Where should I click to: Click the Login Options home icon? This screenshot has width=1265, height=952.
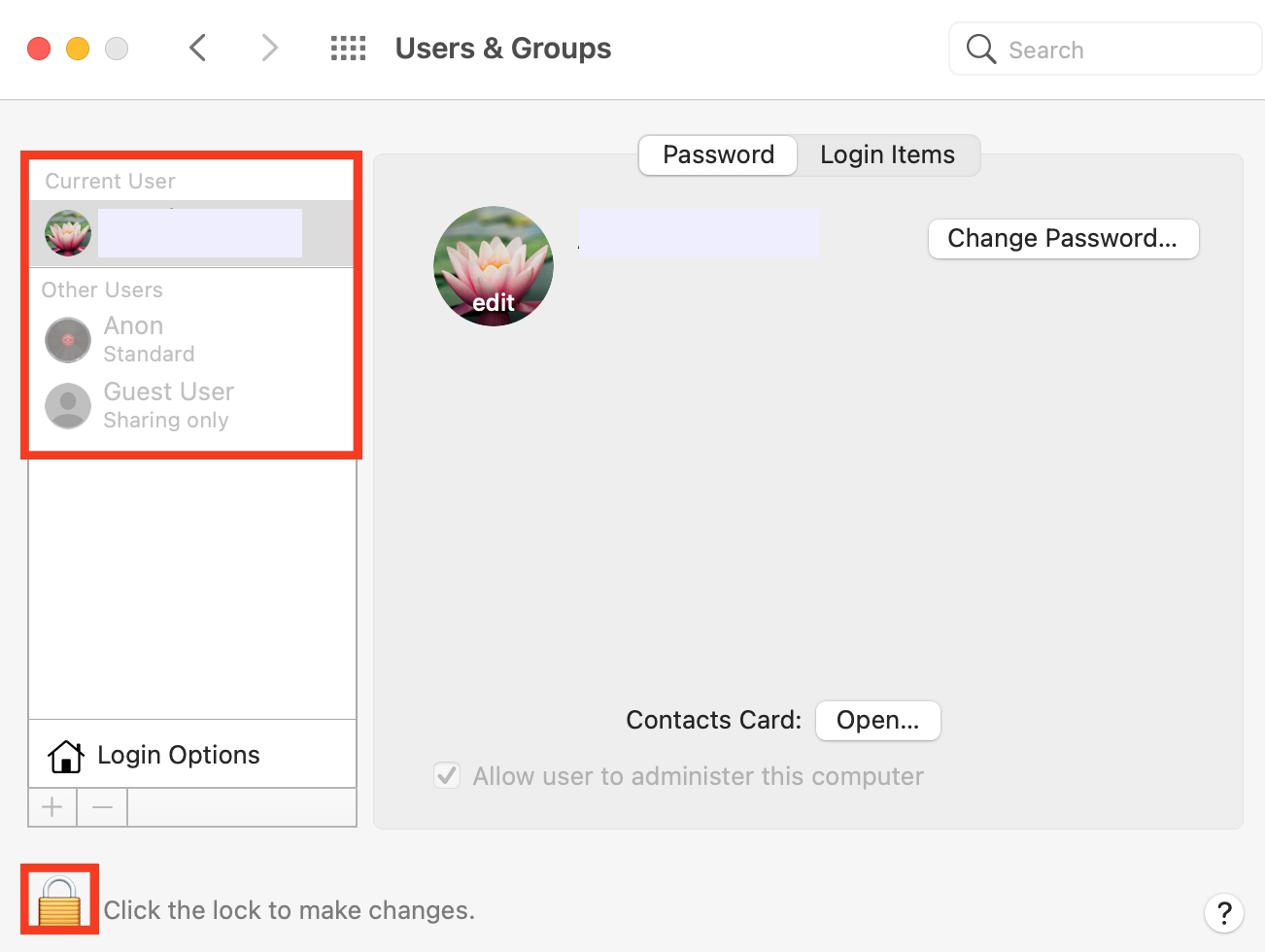pos(64,755)
